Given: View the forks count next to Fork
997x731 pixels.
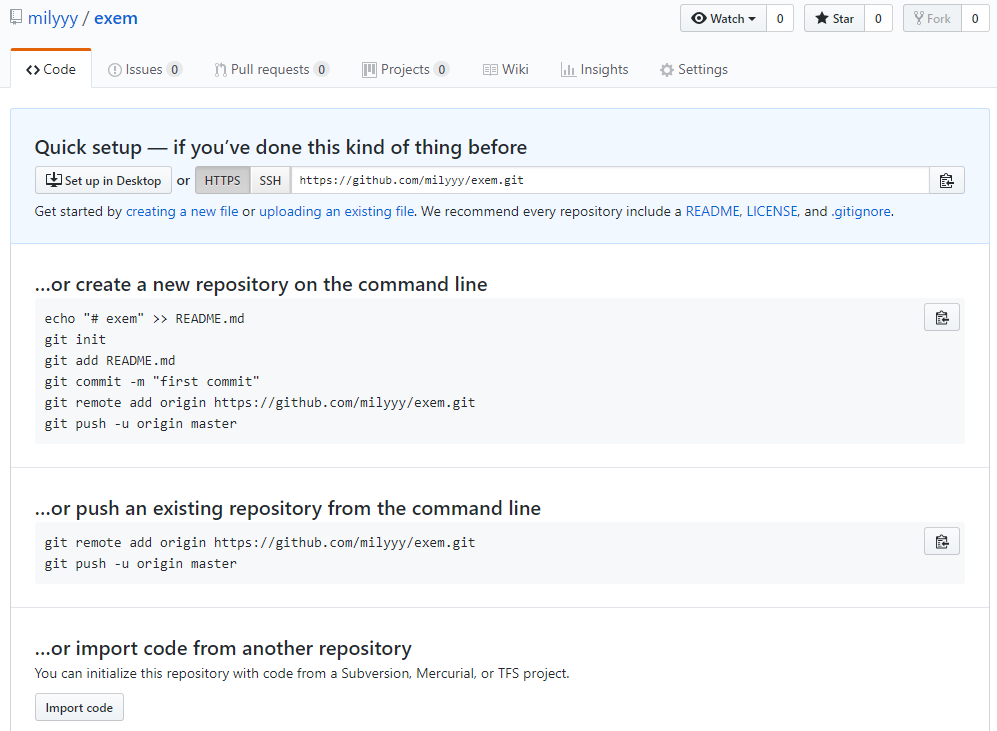Looking at the screenshot, I should (x=975, y=18).
